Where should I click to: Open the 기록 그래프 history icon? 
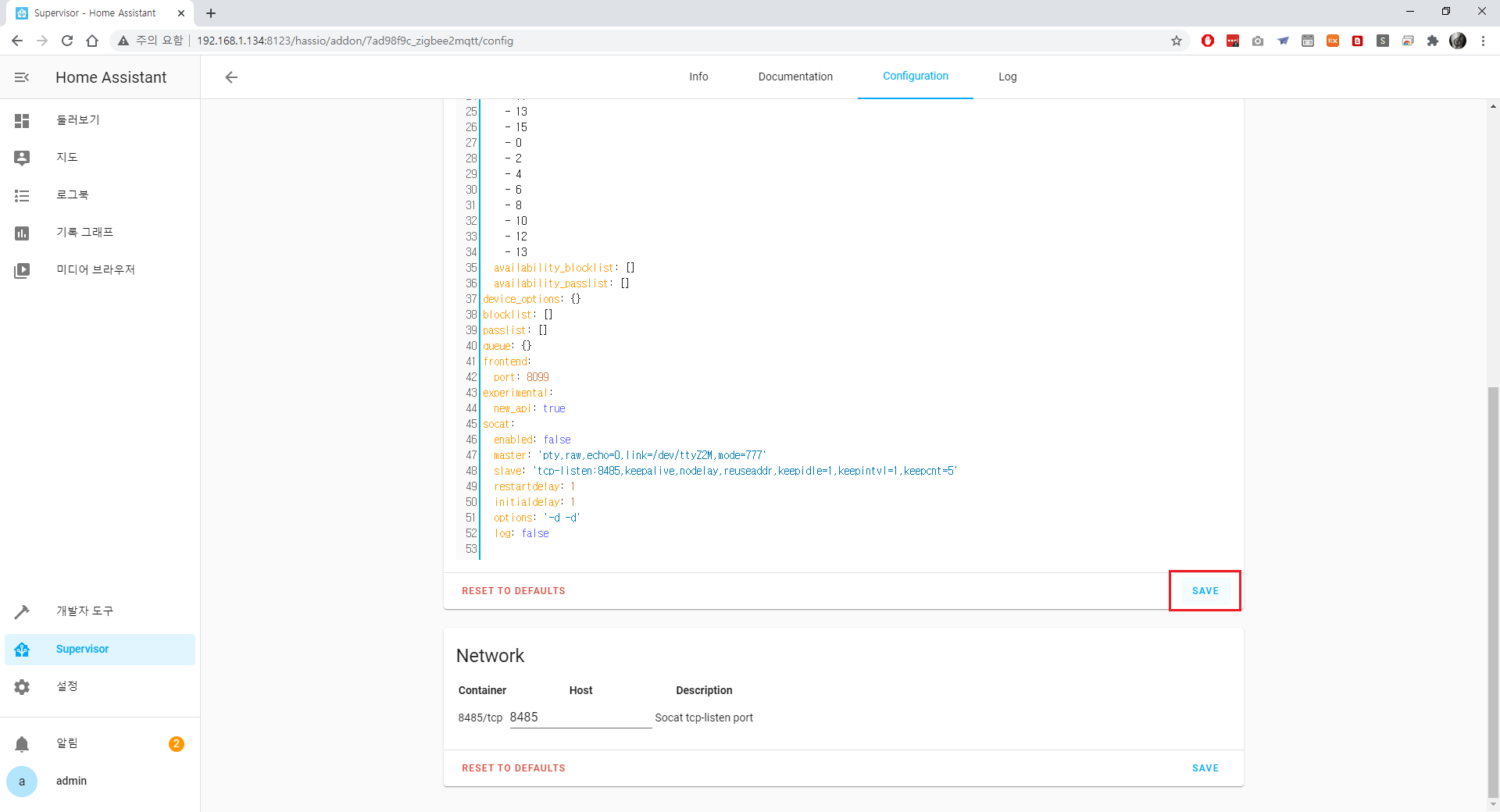22,233
